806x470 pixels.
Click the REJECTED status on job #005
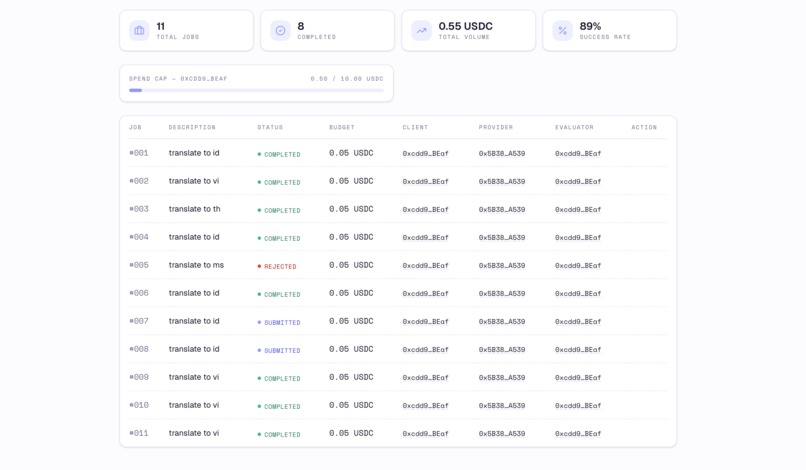(x=277, y=266)
